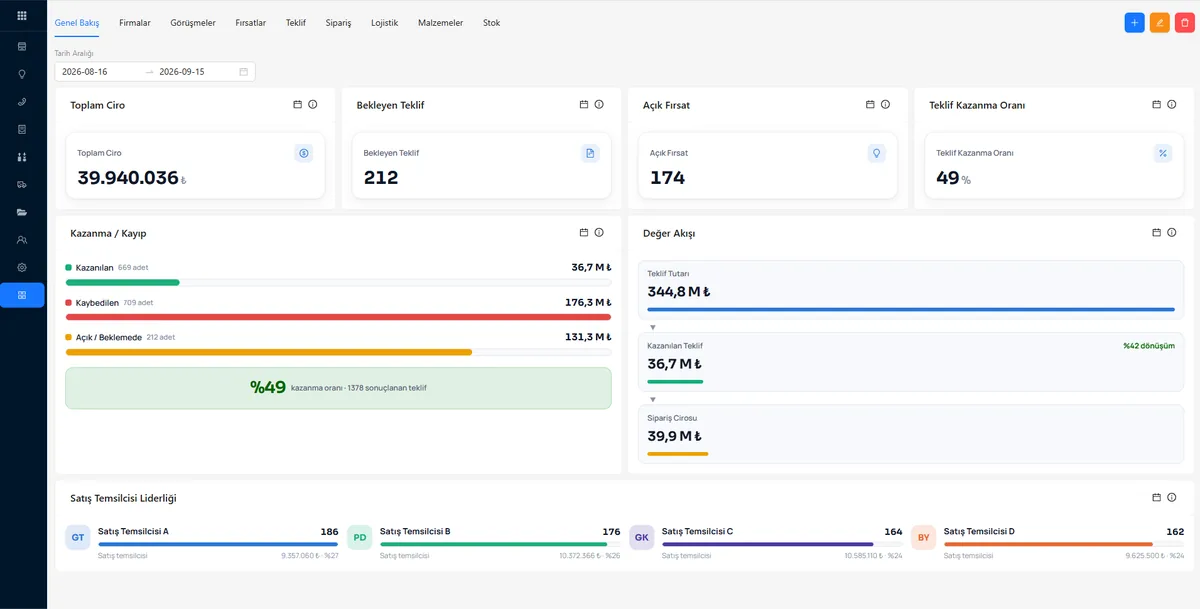
Task: Click the store icon in the sidebar
Action: 22,46
